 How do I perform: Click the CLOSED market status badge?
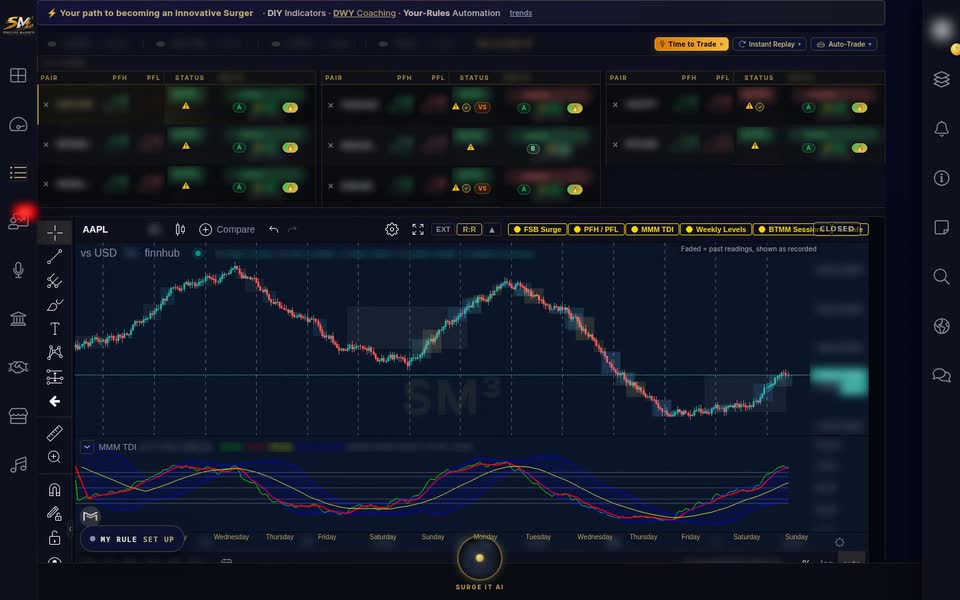coord(836,228)
